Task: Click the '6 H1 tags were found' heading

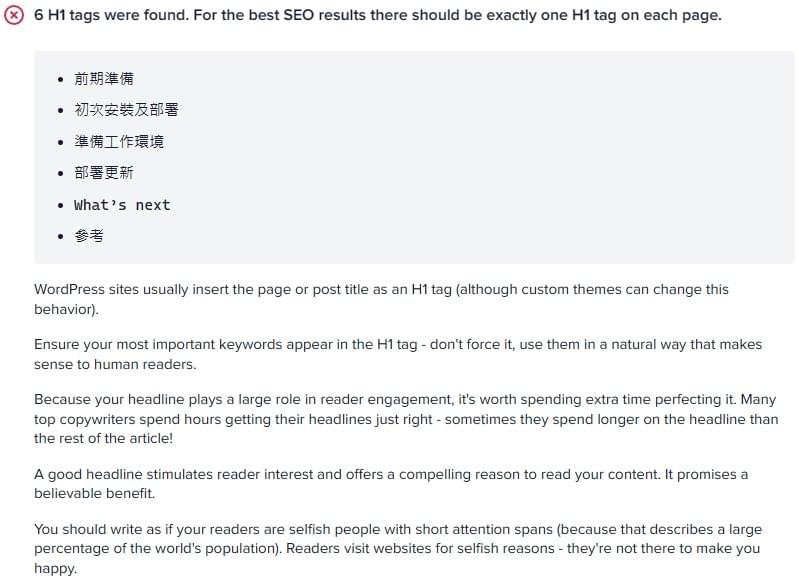Action: tap(377, 17)
